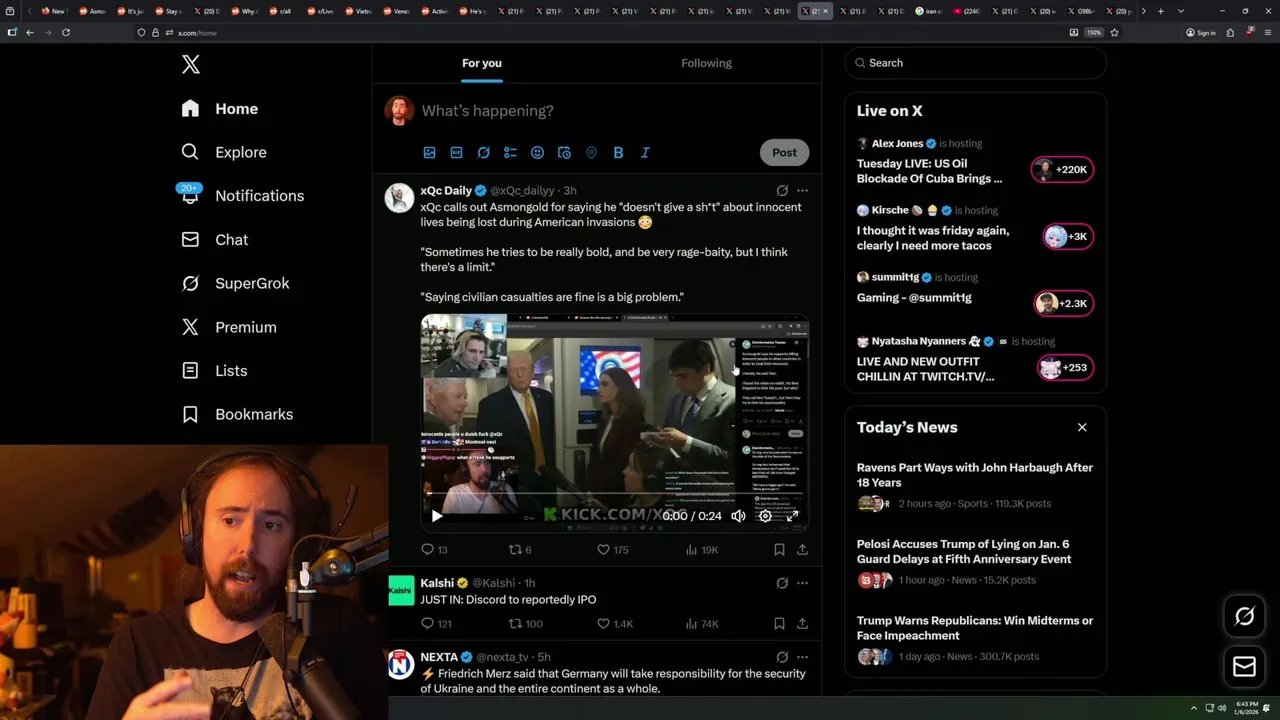This screenshot has width=1280, height=720.
Task: Add a poll to the post
Action: [x=510, y=153]
